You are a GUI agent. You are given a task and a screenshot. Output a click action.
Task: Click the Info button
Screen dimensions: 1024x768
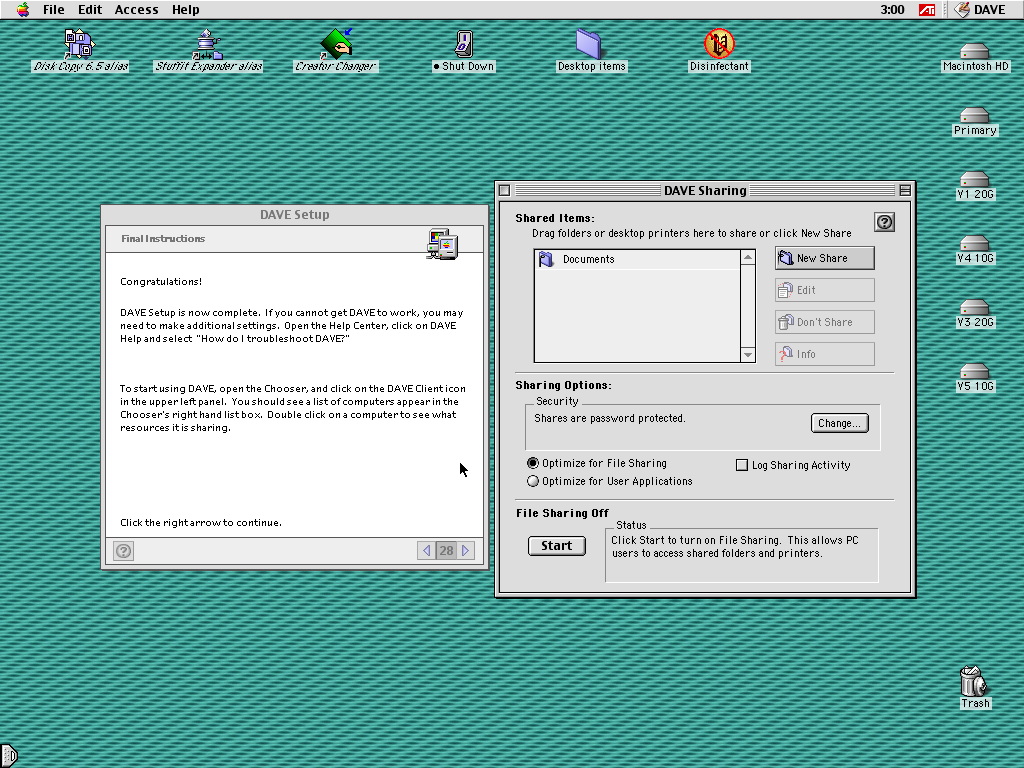click(x=825, y=354)
